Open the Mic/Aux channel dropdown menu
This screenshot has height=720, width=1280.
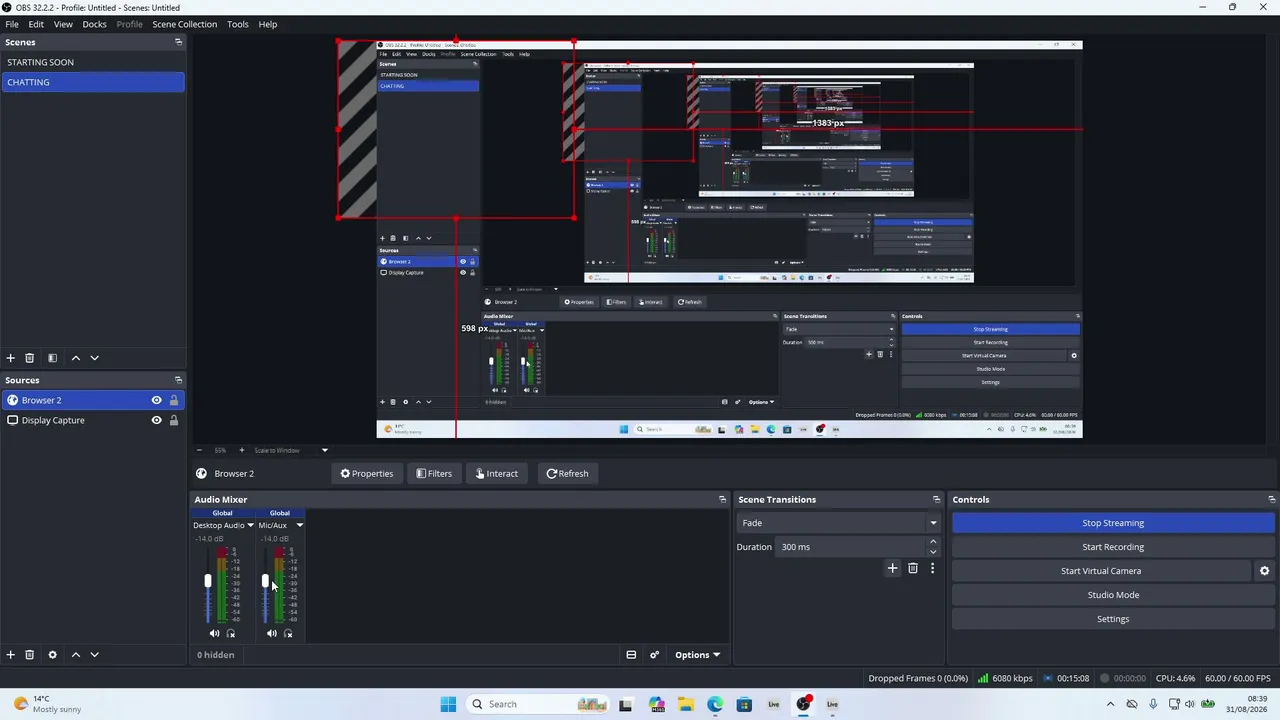click(x=299, y=525)
